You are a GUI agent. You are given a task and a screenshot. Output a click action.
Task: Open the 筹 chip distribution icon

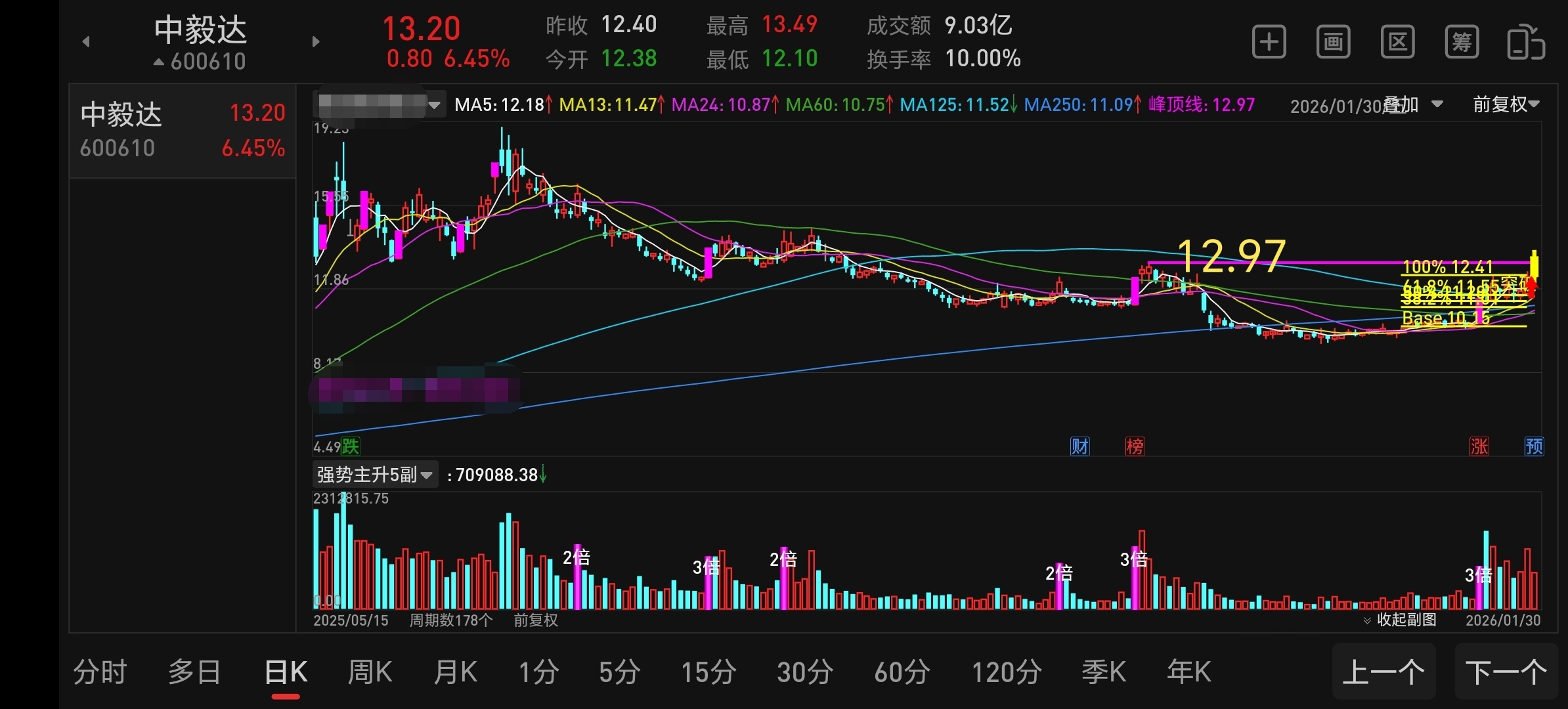pyautogui.click(x=1462, y=43)
